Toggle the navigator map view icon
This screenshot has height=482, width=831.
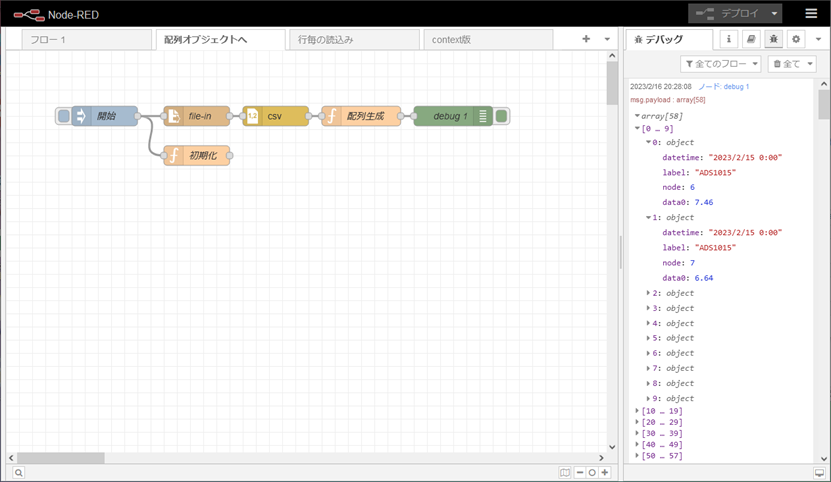click(565, 472)
